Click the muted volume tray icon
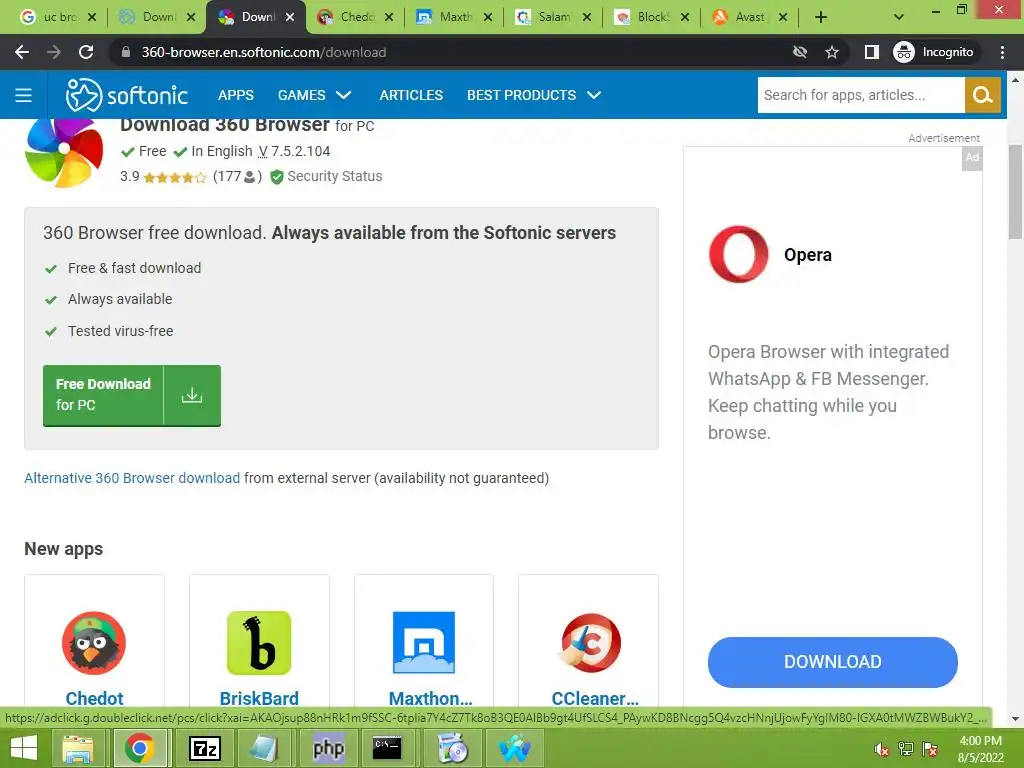The width and height of the screenshot is (1024, 768). [882, 749]
